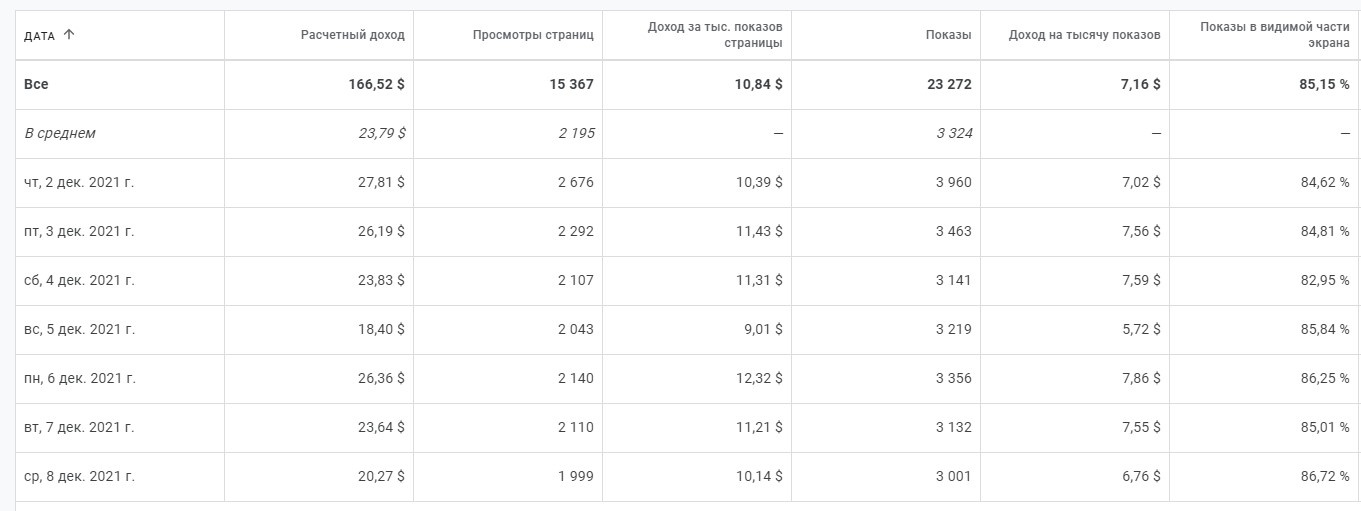The height and width of the screenshot is (511, 1361).
Task: Click Доход на тысячу показов header
Action: (x=1084, y=35)
